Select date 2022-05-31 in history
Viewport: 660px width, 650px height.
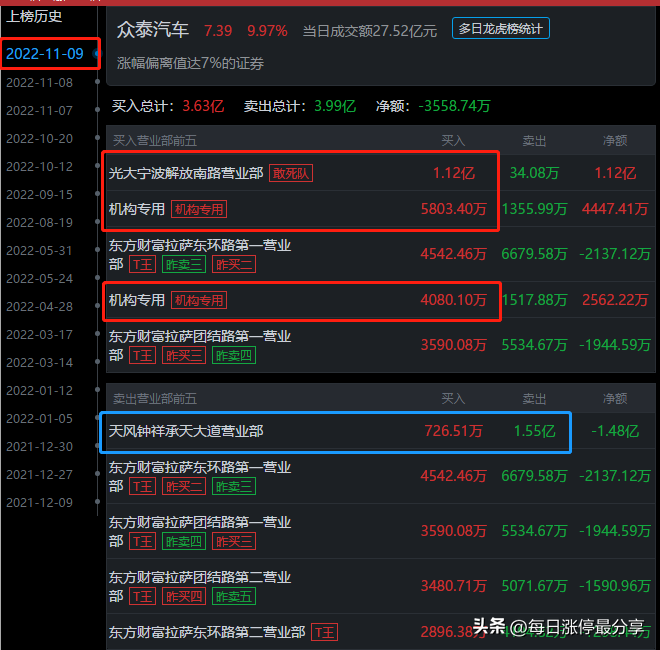[40, 250]
